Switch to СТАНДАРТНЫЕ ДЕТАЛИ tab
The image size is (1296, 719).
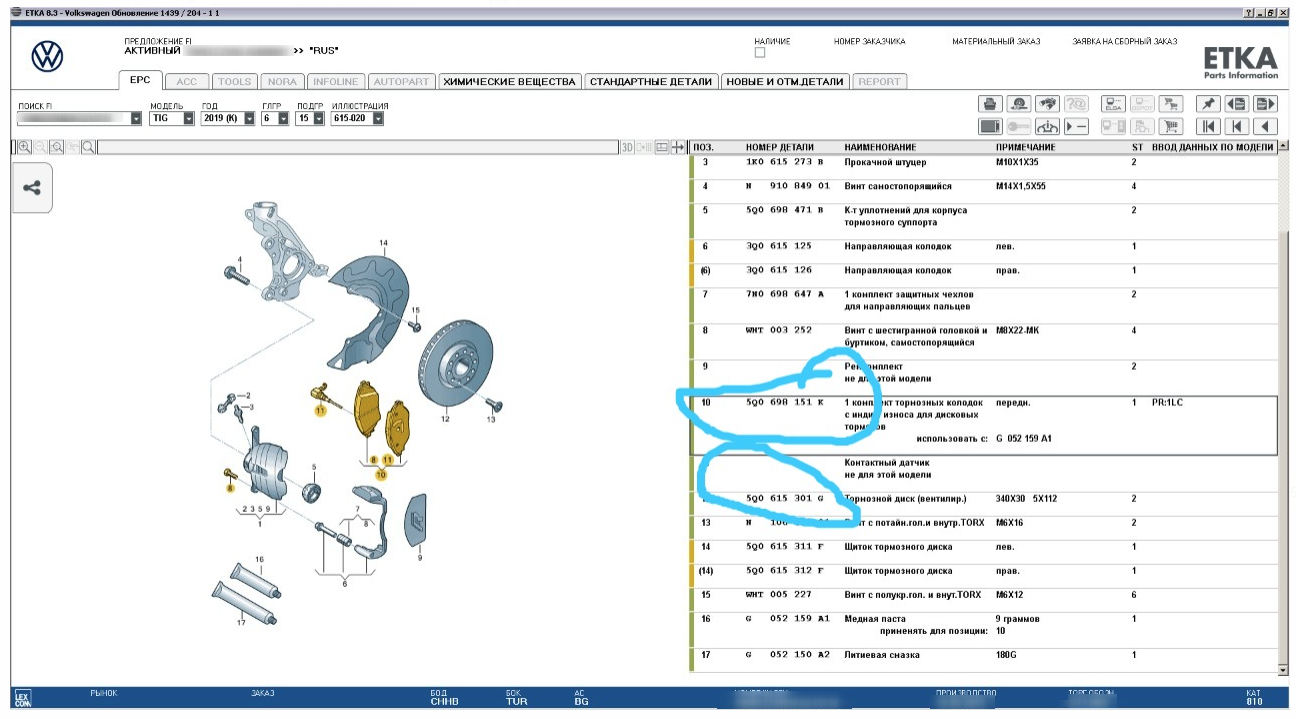coord(651,82)
